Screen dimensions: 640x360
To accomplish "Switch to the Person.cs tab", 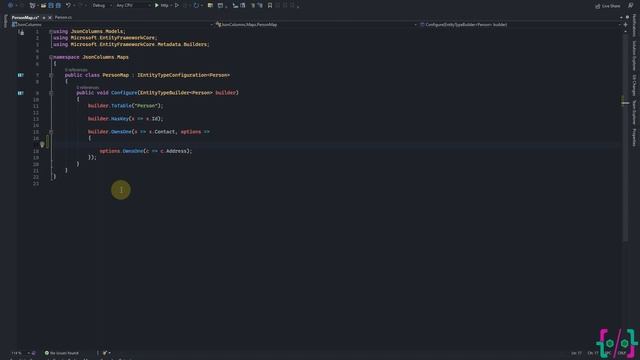I will tap(63, 18).
